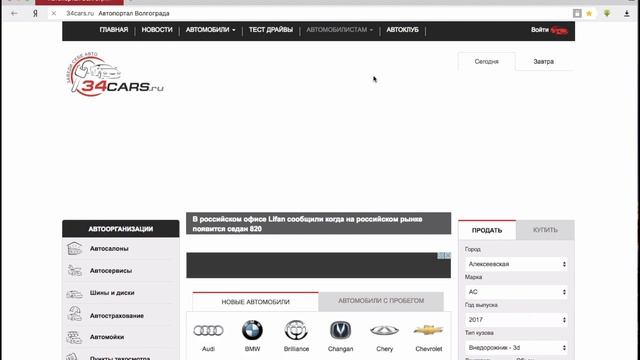The width and height of the screenshot is (640, 360).
Task: Select the BMW brand logo
Action: click(x=252, y=330)
